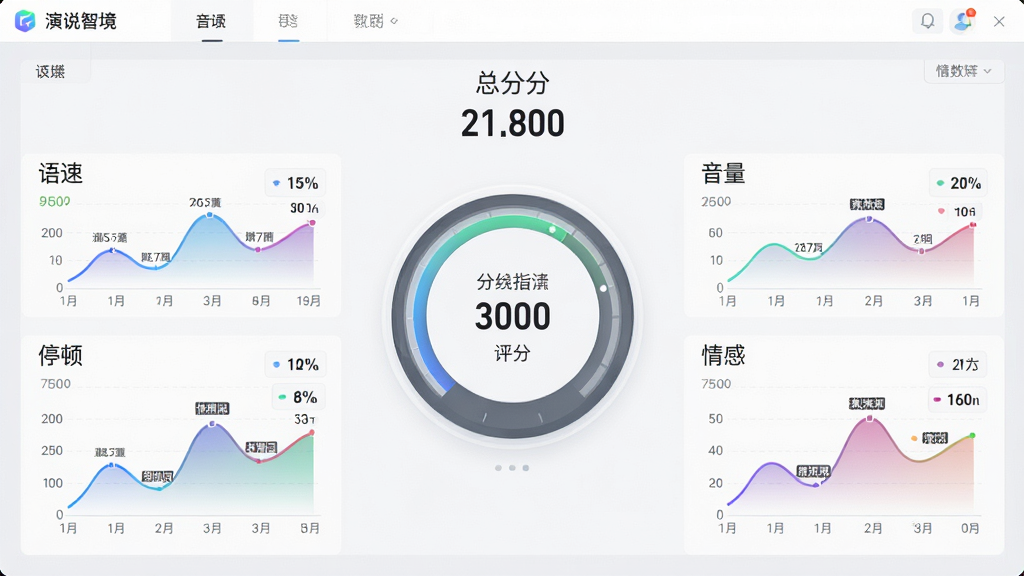Image resolution: width=1024 pixels, height=576 pixels.
Task: Click the 情感 card title
Action: (724, 356)
